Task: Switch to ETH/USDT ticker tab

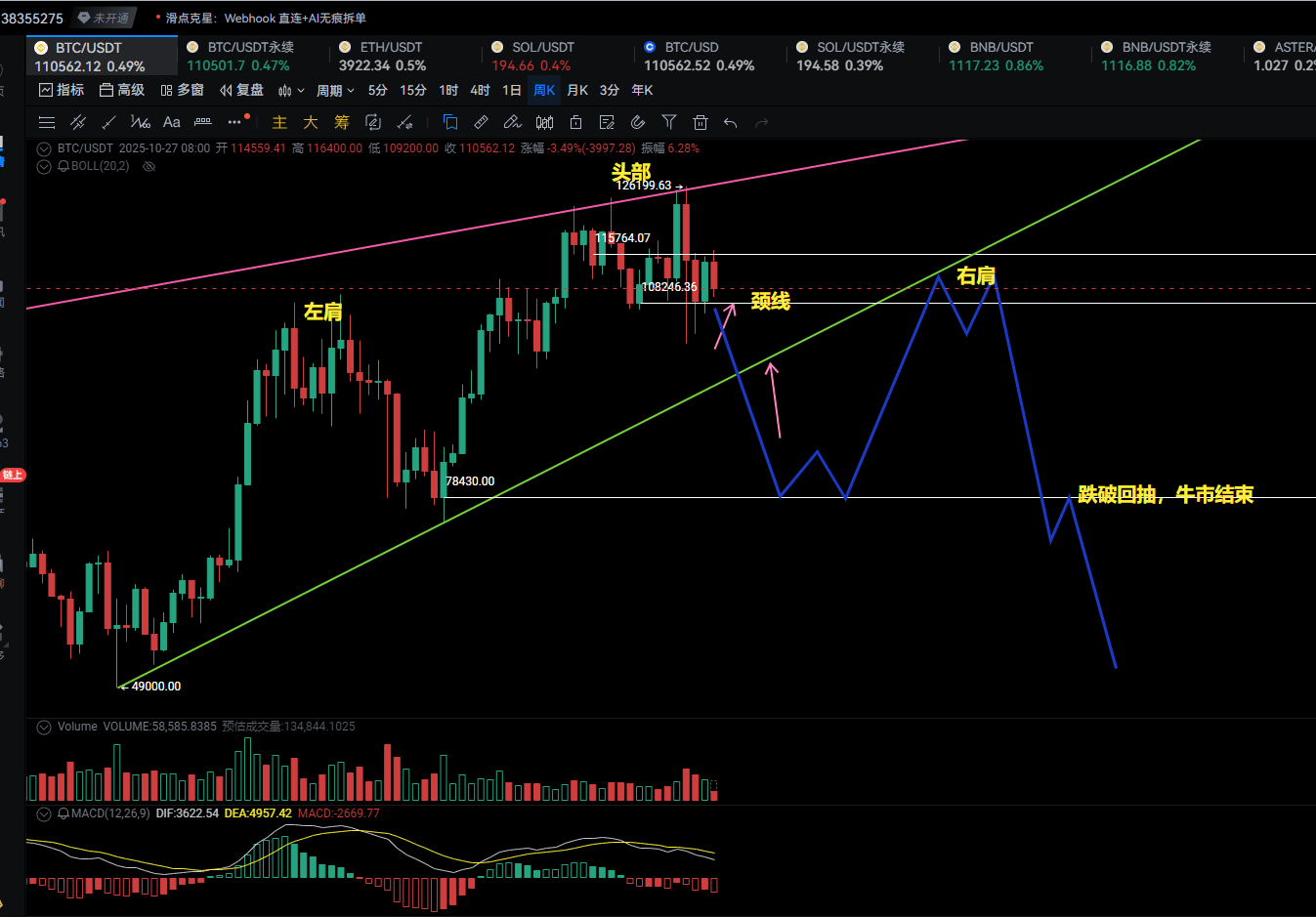Action: pyautogui.click(x=391, y=47)
